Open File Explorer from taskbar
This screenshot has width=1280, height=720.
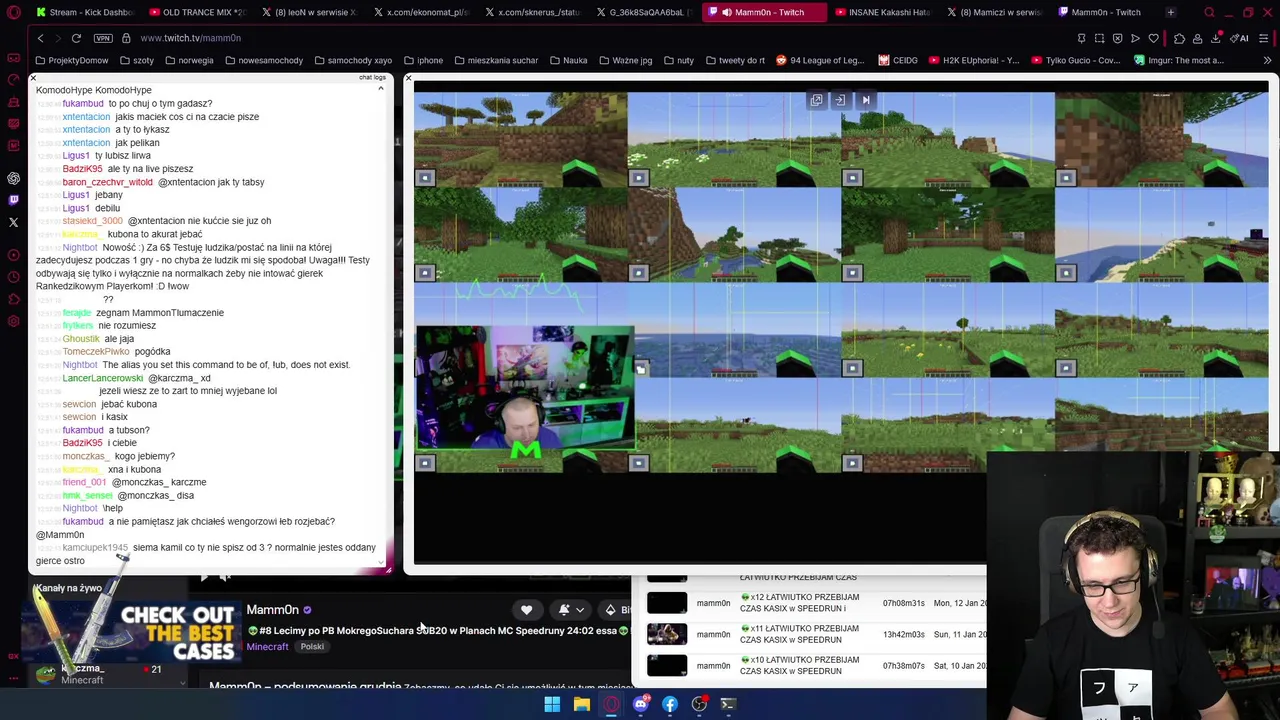[581, 705]
